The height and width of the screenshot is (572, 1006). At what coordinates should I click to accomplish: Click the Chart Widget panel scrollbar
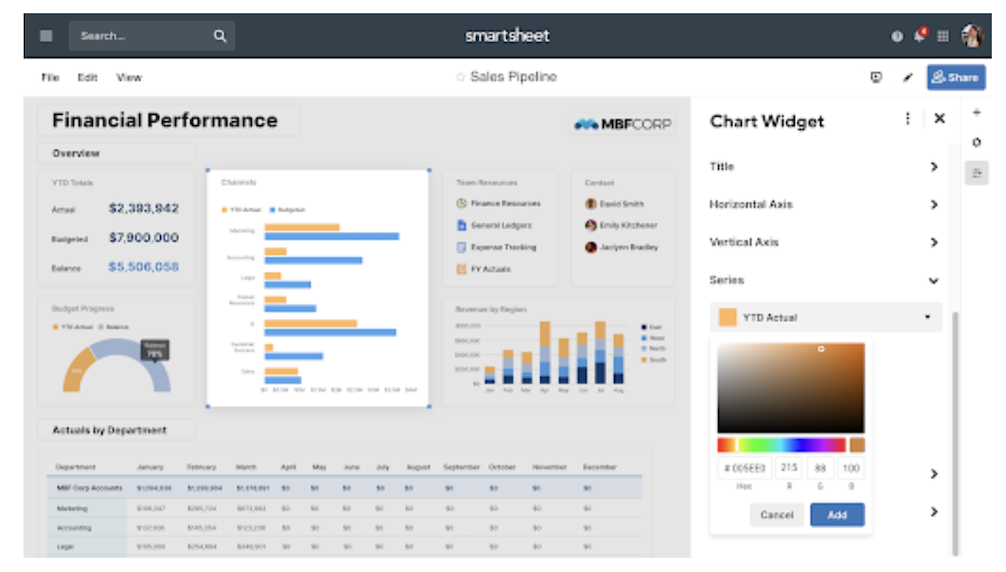[x=955, y=433]
